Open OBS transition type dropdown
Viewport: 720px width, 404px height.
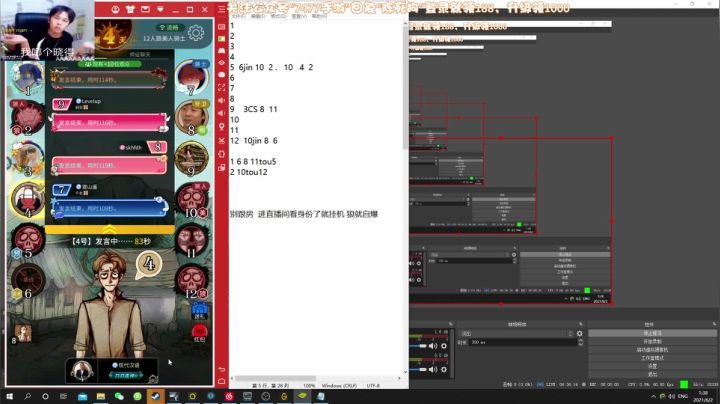[x=517, y=334]
